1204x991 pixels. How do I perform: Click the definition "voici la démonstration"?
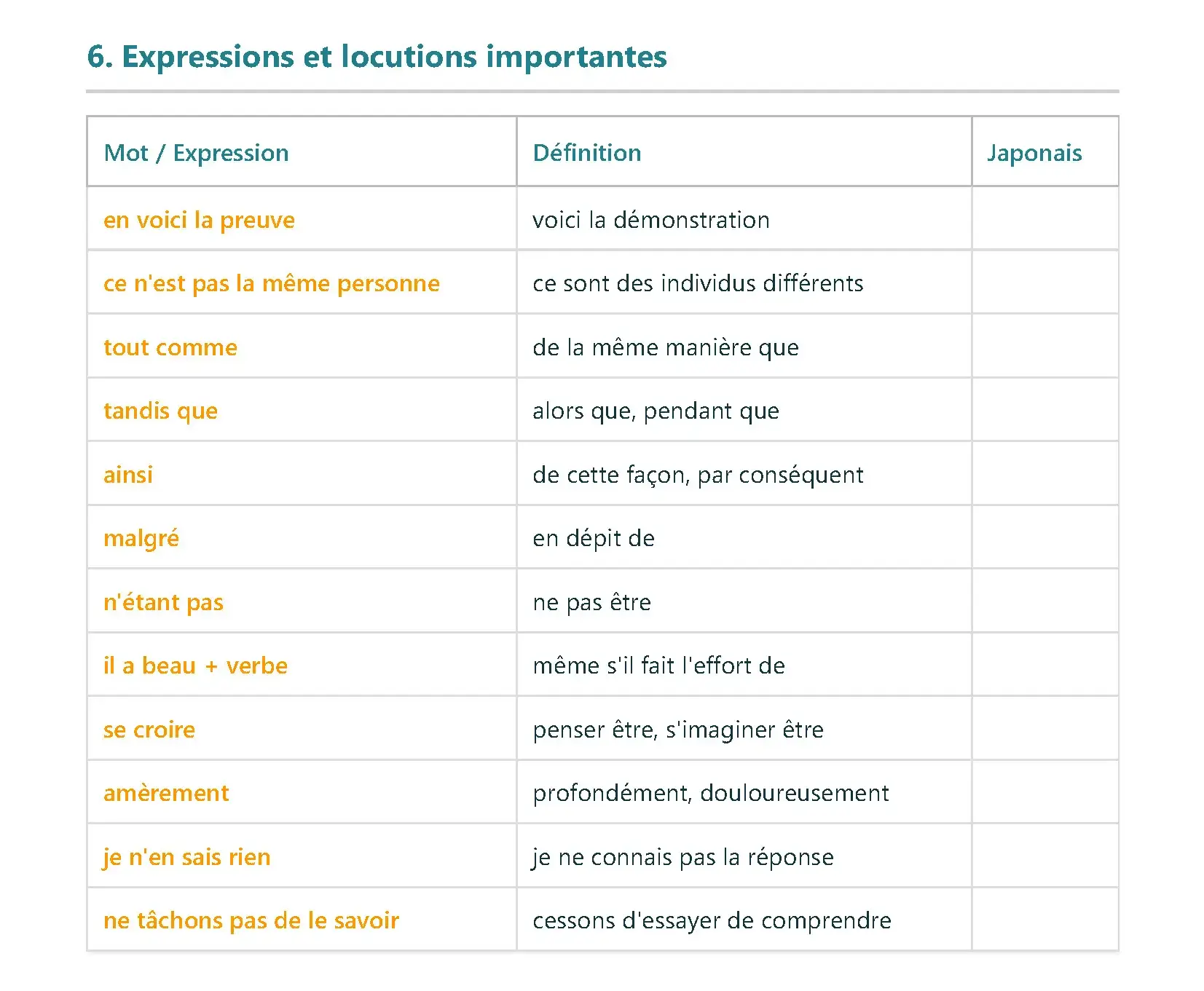tap(650, 220)
